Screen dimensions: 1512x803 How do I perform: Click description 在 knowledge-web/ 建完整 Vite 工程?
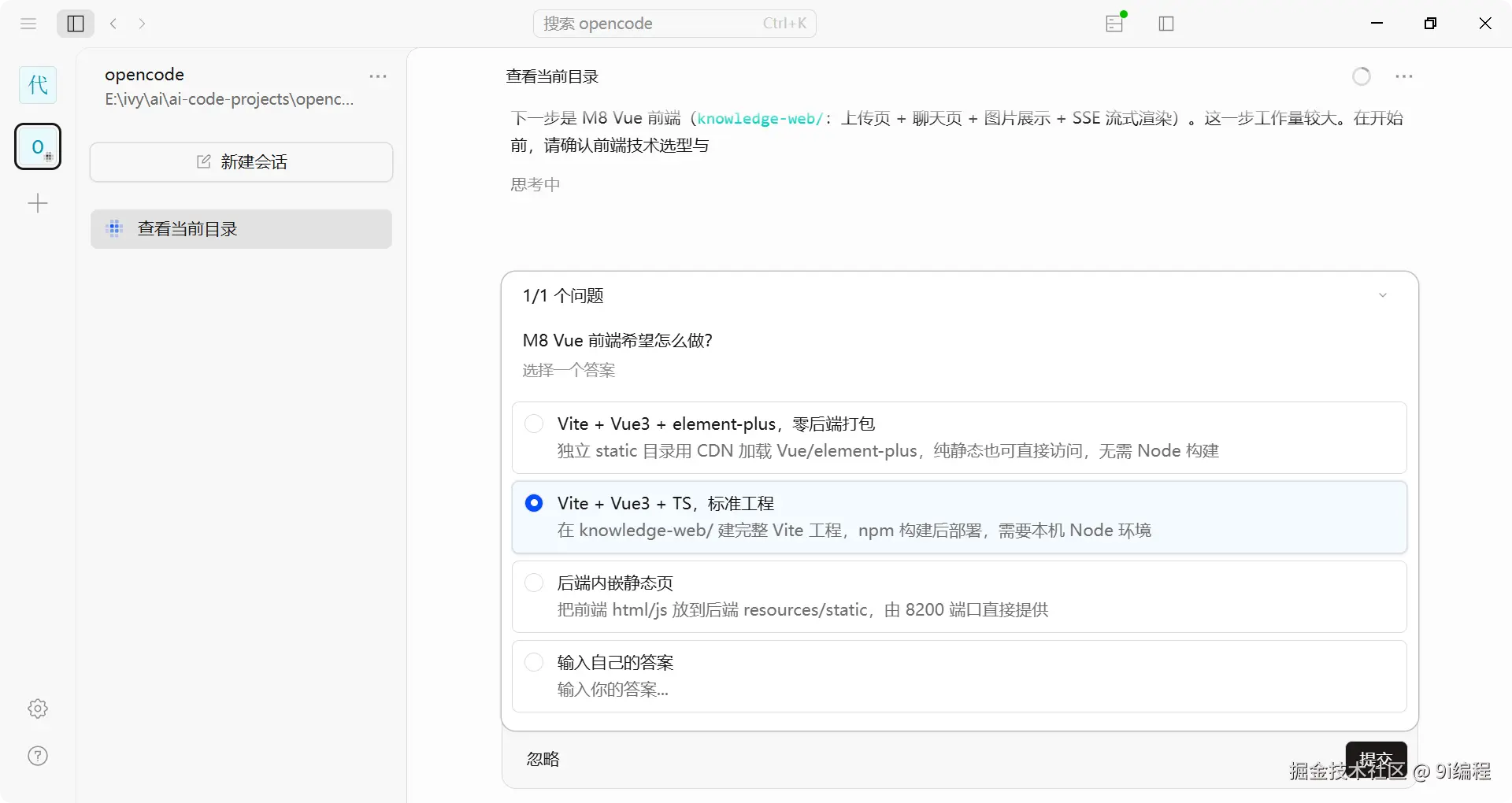[x=854, y=531]
